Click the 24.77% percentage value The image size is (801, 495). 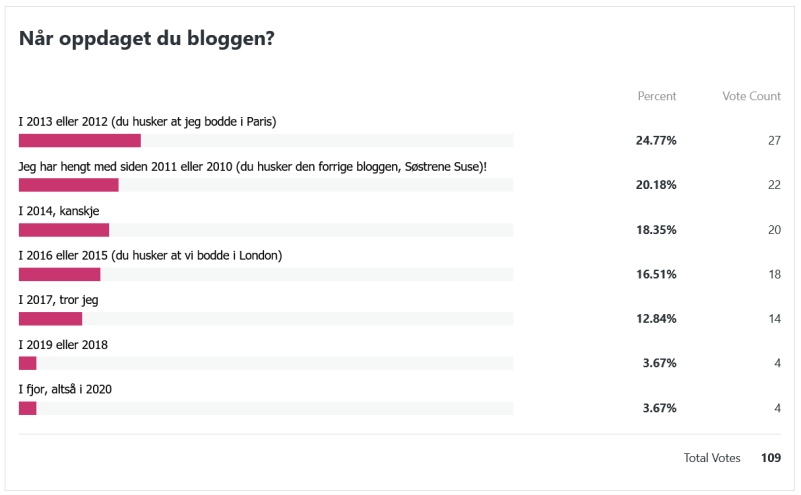(x=656, y=140)
